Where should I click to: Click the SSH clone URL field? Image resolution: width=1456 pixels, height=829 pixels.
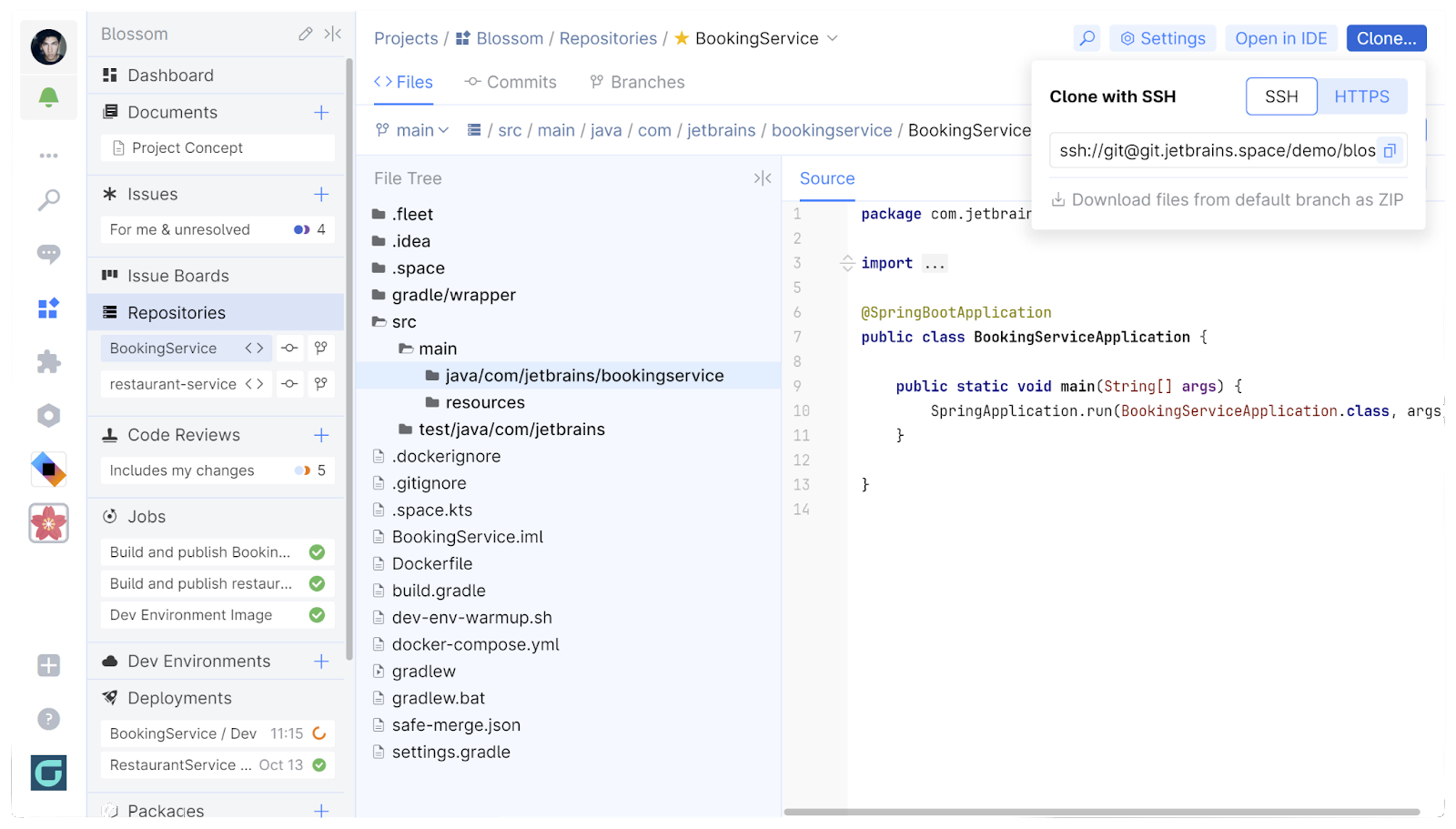tap(1218, 151)
